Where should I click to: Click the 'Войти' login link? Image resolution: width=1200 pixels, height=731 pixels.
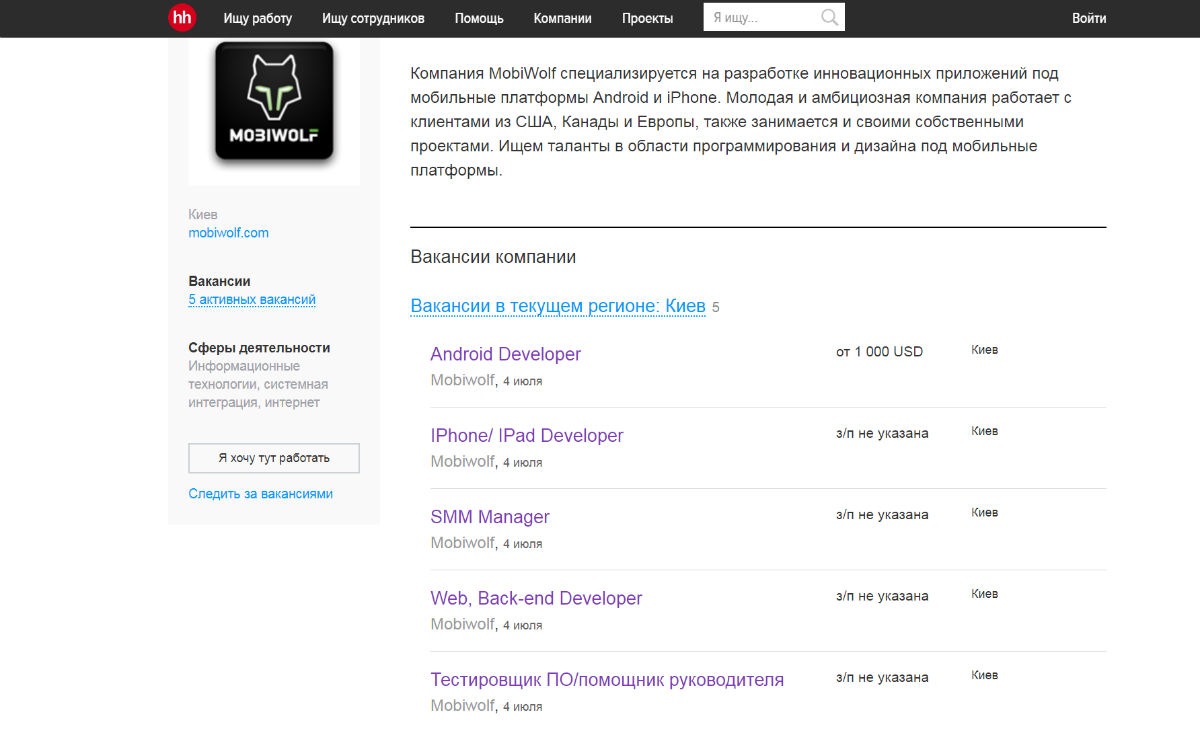point(1088,18)
